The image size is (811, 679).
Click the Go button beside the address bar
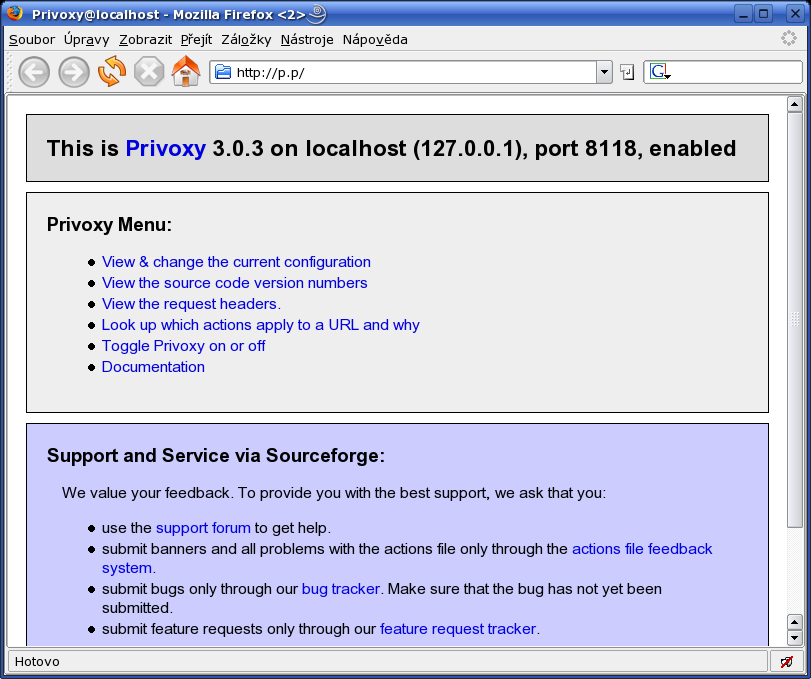click(x=627, y=72)
